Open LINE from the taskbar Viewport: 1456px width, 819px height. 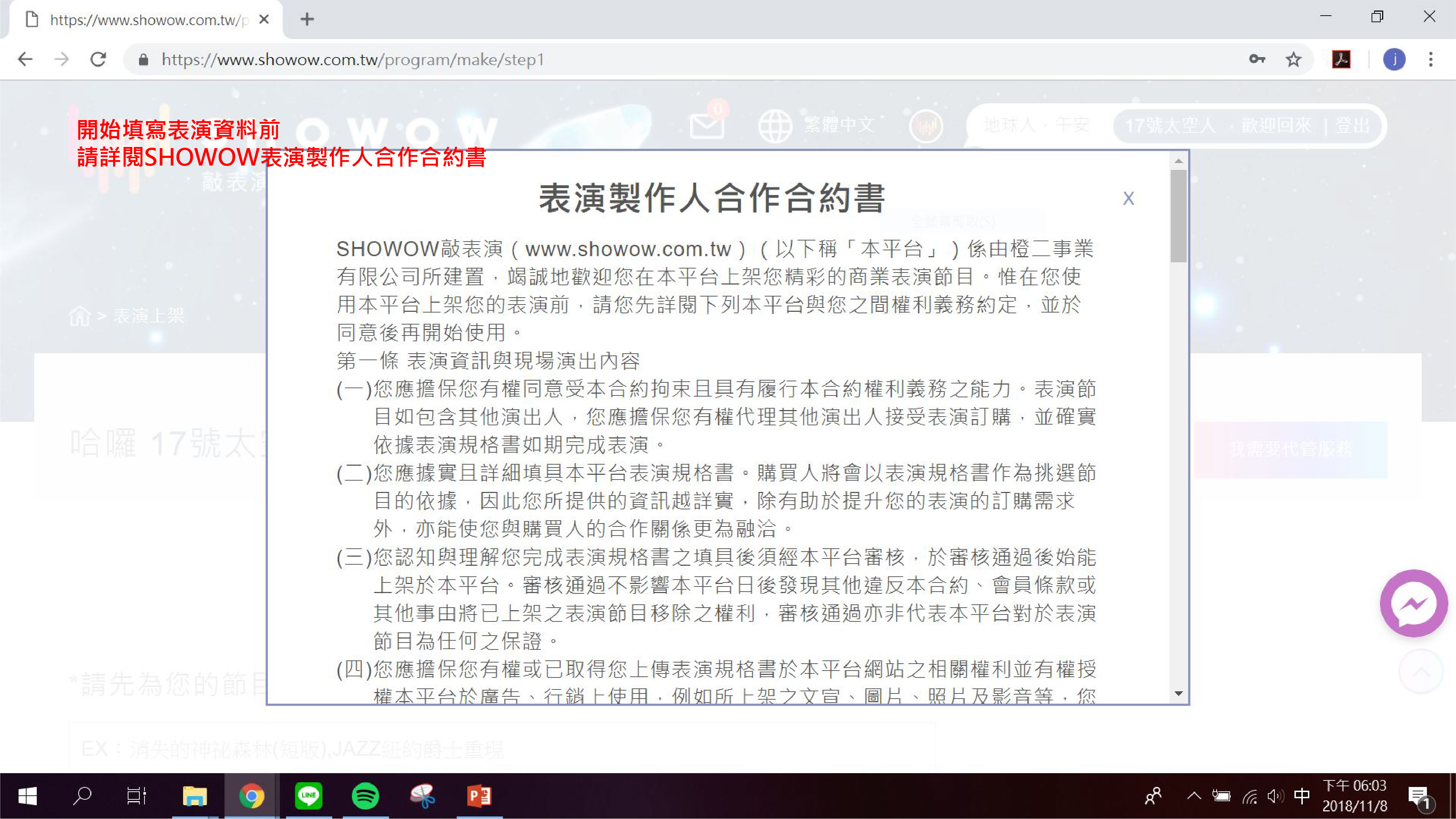pyautogui.click(x=309, y=796)
